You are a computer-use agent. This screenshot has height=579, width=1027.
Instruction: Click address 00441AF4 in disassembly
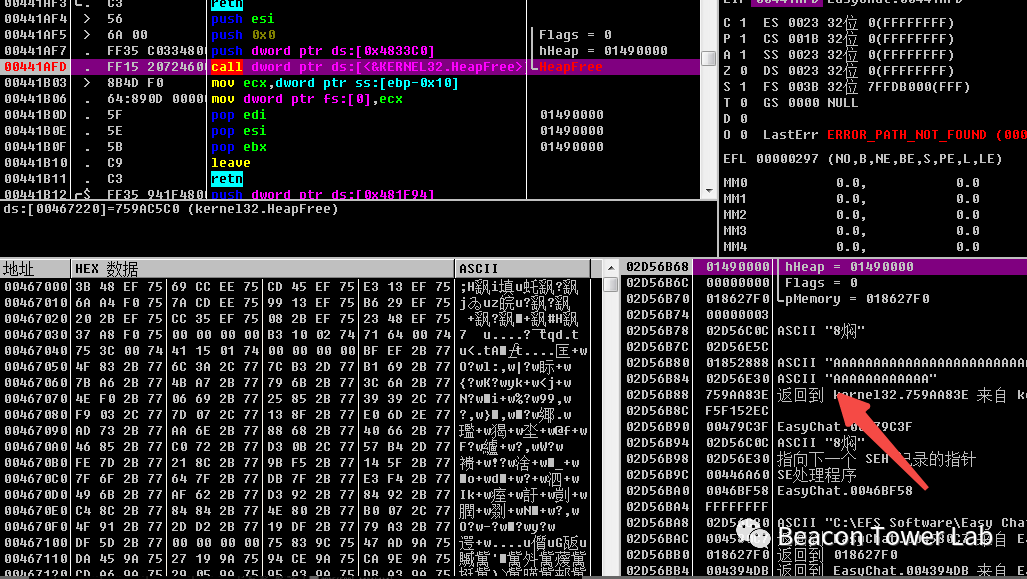[x=35, y=19]
